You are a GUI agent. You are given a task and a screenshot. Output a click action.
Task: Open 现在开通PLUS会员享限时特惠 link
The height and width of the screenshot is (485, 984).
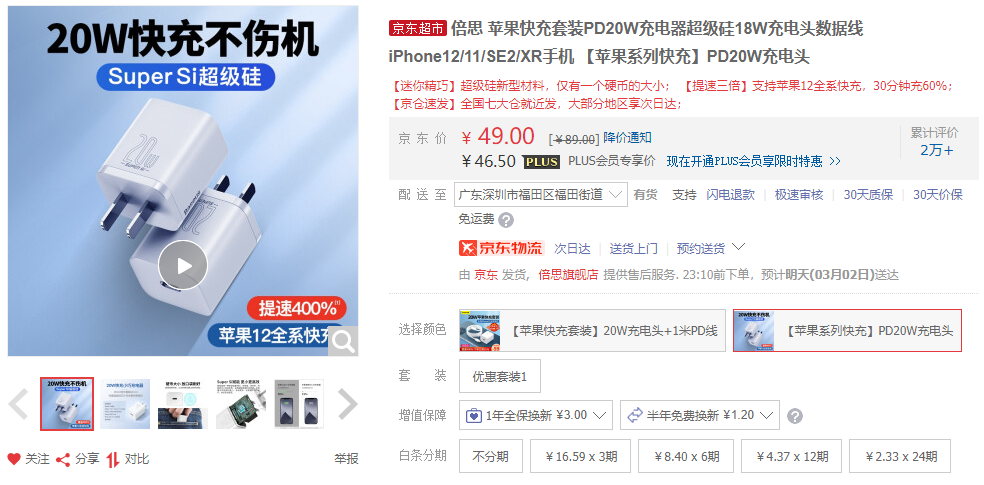[x=753, y=161]
